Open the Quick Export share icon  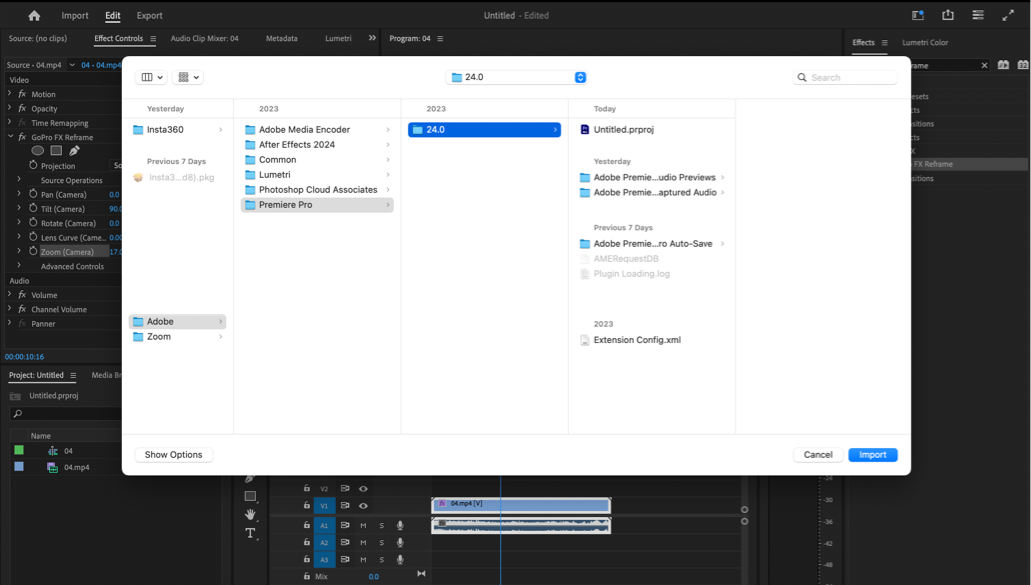[947, 16]
